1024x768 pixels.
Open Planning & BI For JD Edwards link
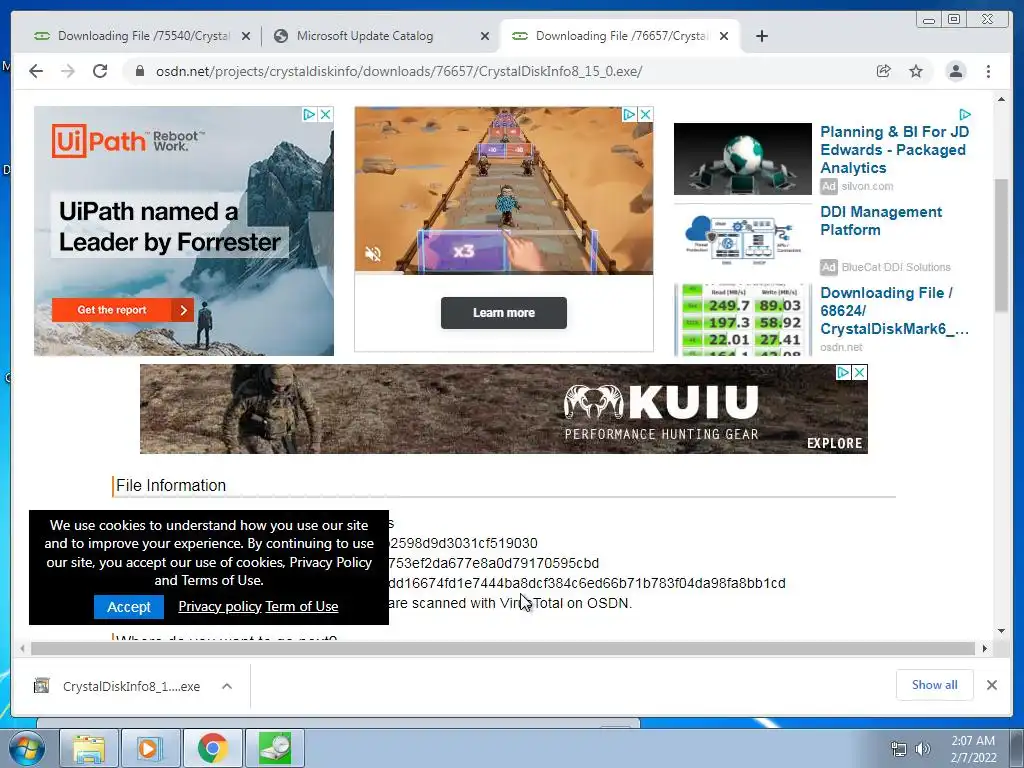tap(894, 150)
